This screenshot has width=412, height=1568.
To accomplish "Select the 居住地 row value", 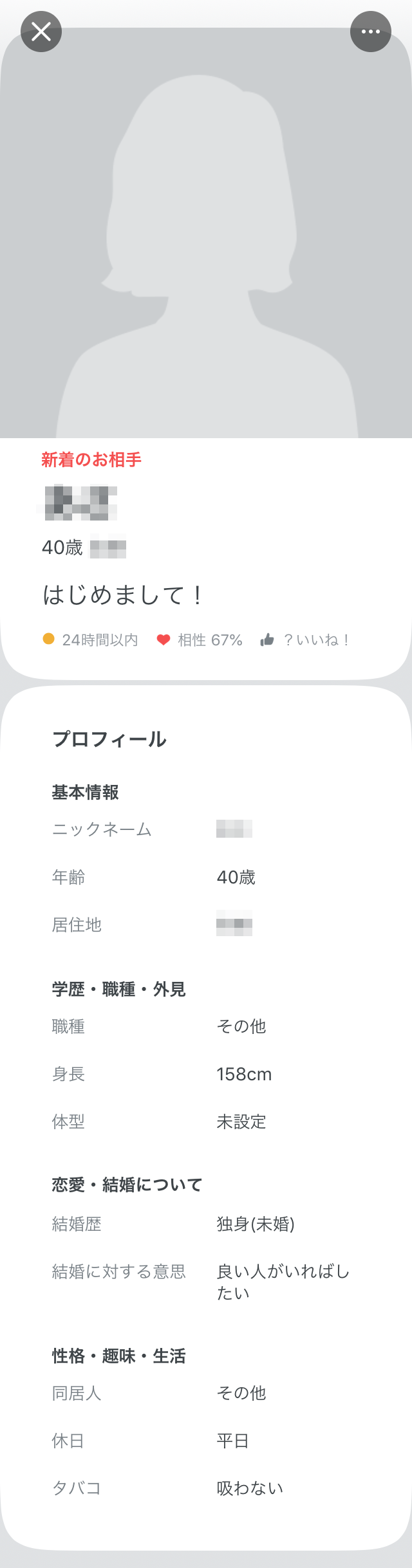I will coord(234,923).
